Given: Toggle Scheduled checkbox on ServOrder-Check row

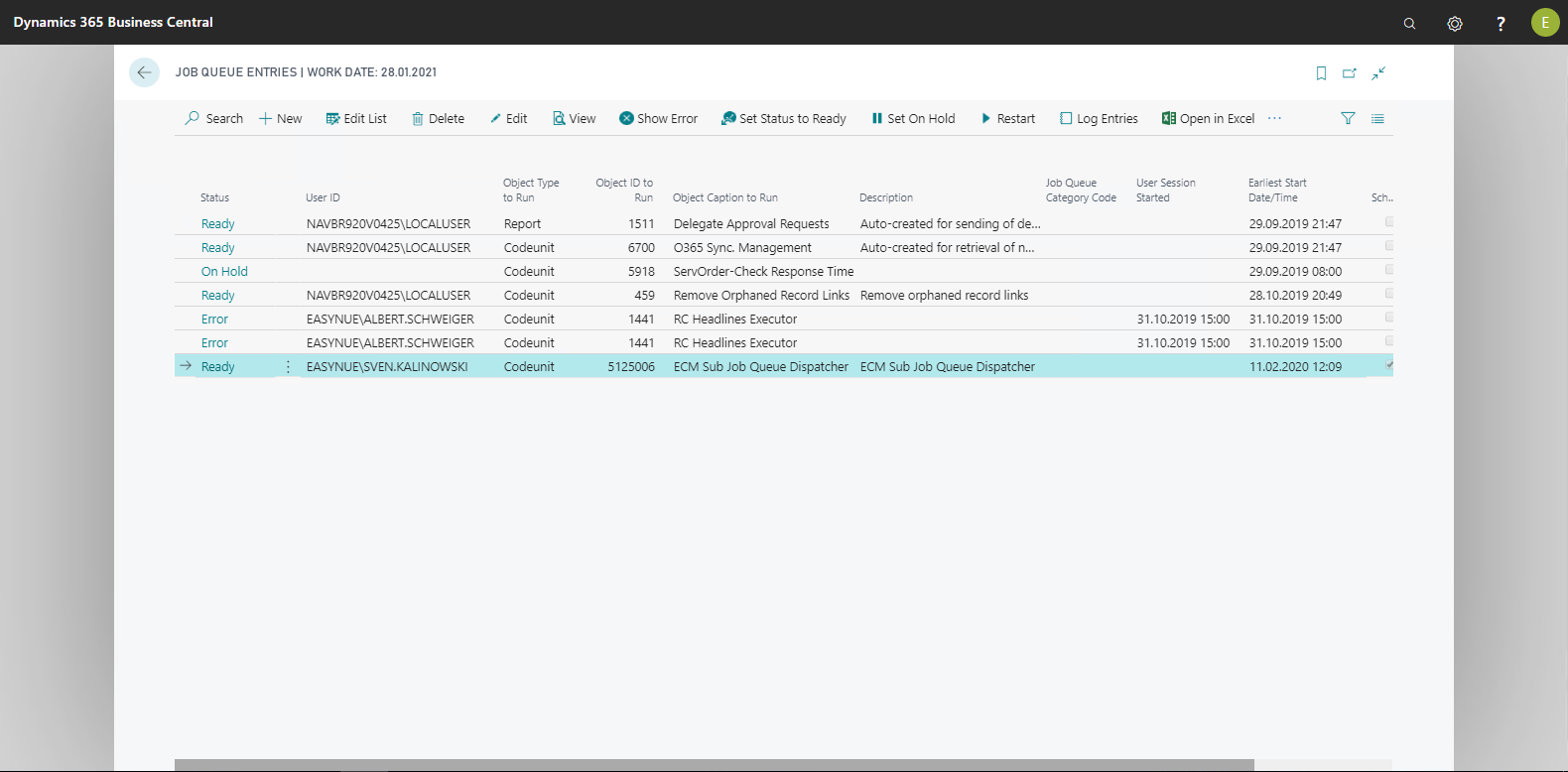Looking at the screenshot, I should tap(1389, 270).
